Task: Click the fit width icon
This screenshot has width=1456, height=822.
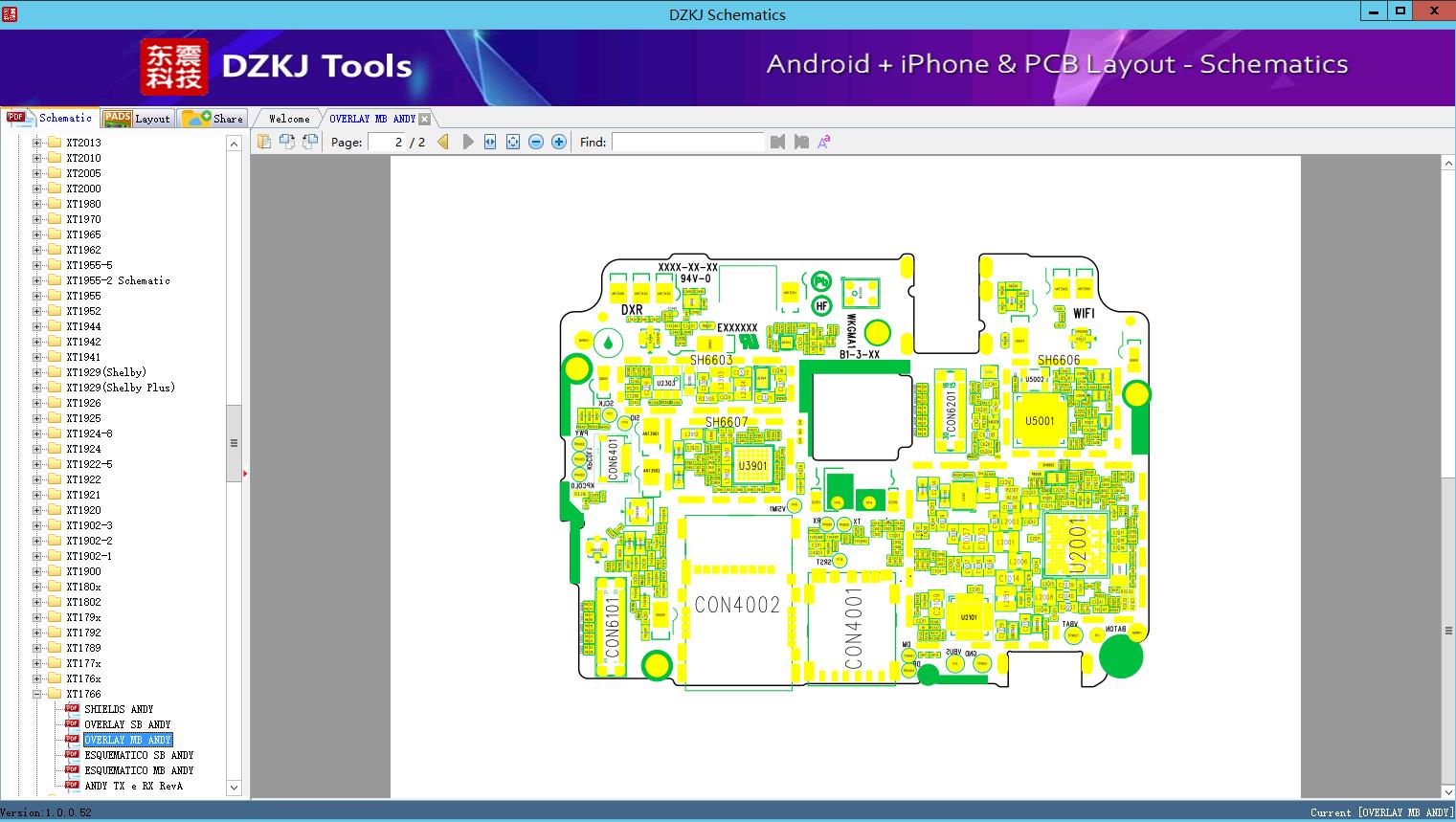Action: pyautogui.click(x=490, y=142)
